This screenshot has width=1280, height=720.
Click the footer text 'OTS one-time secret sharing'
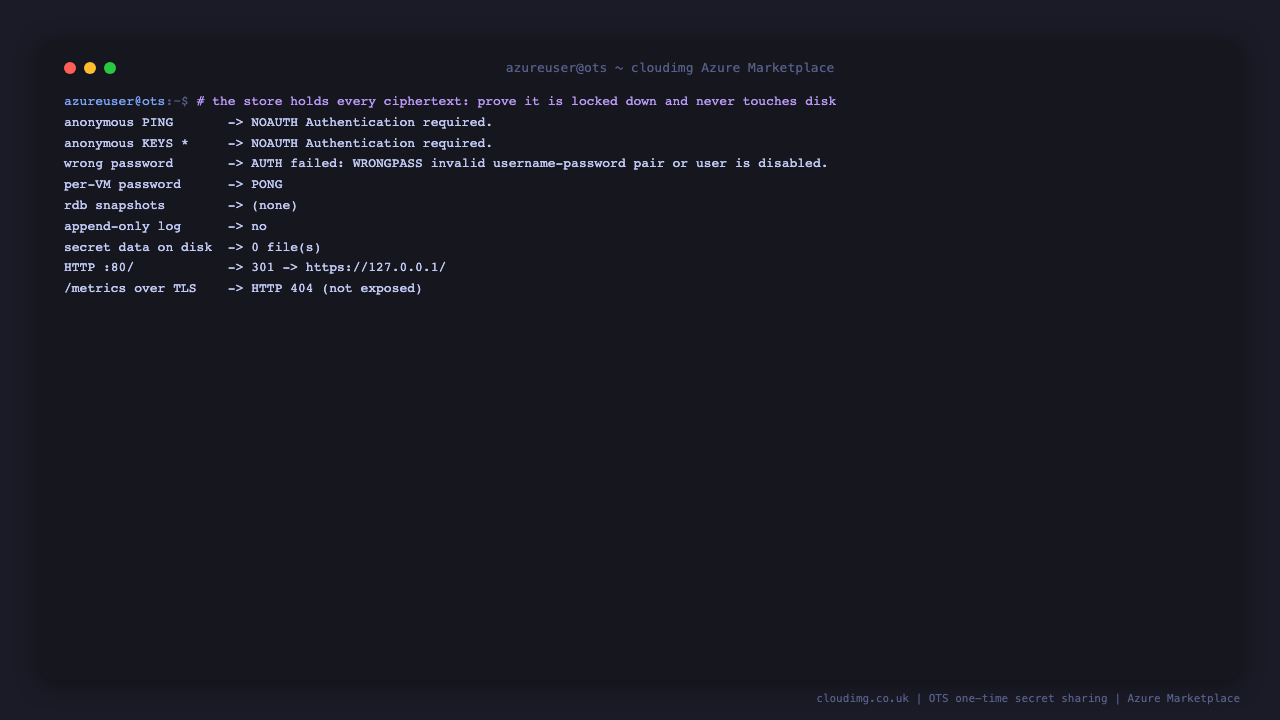pyautogui.click(x=1018, y=698)
